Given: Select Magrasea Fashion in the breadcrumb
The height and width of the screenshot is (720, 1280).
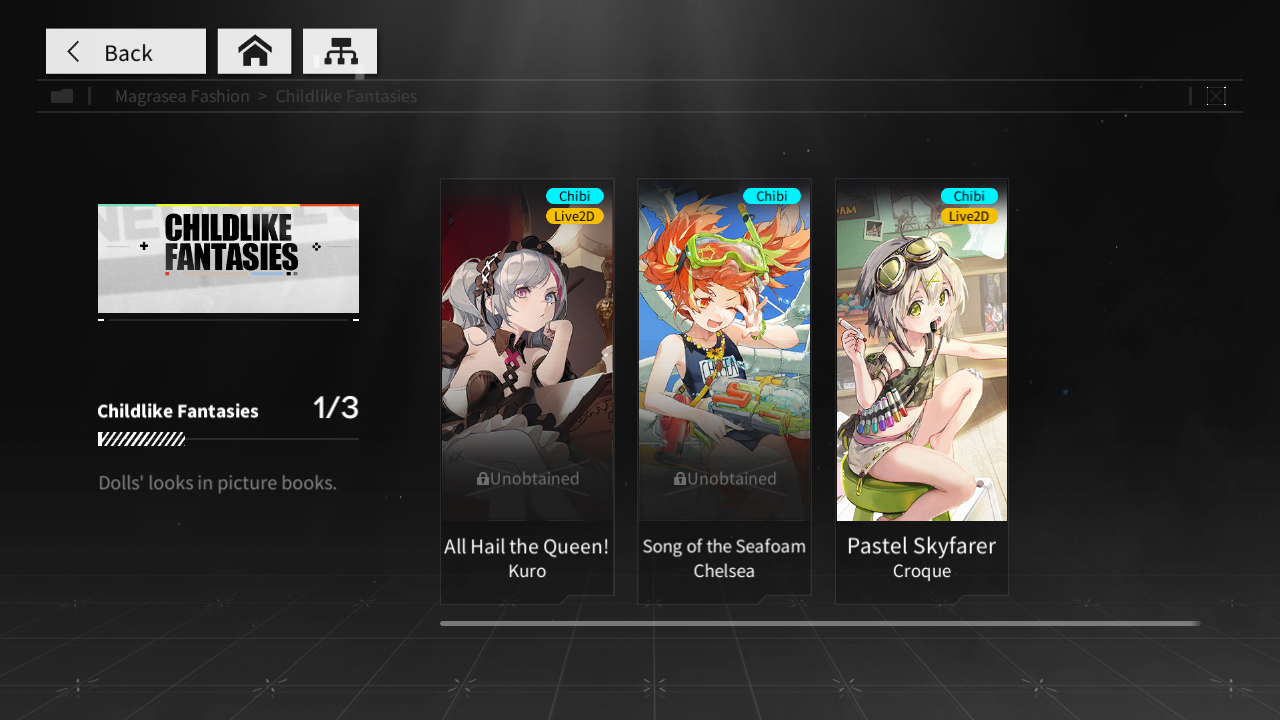Looking at the screenshot, I should [182, 96].
